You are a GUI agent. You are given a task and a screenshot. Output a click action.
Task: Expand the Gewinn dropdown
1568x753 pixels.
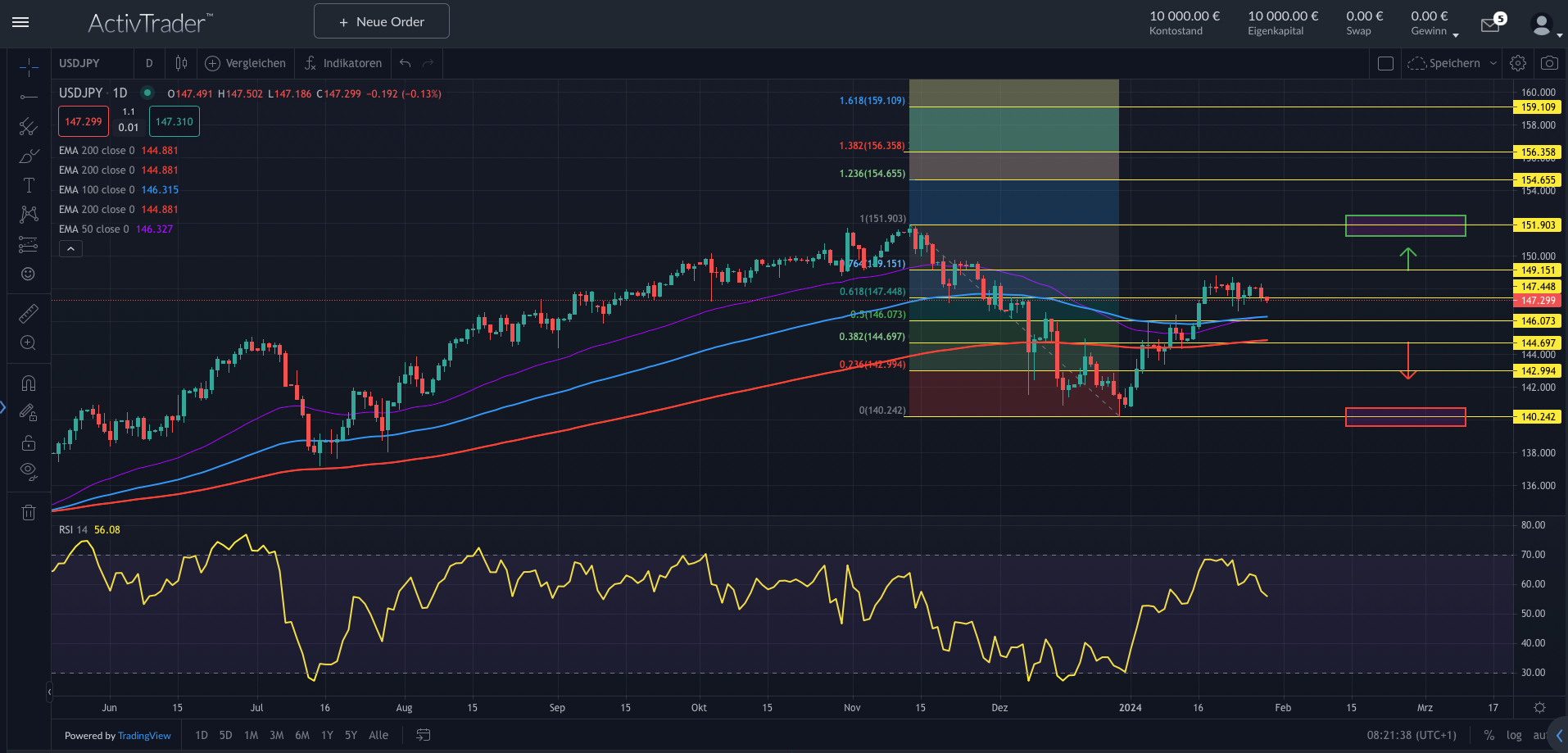pyautogui.click(x=1456, y=35)
